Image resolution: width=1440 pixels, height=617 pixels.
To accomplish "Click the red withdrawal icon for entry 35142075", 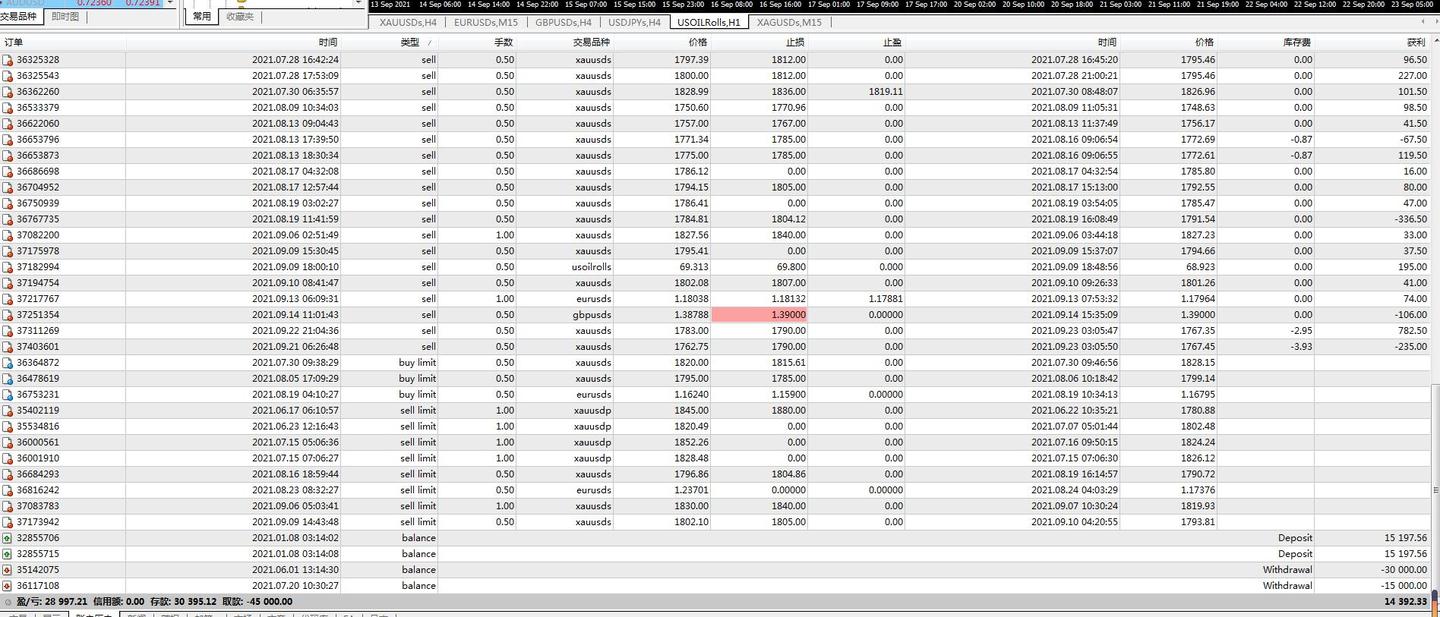I will (7, 570).
